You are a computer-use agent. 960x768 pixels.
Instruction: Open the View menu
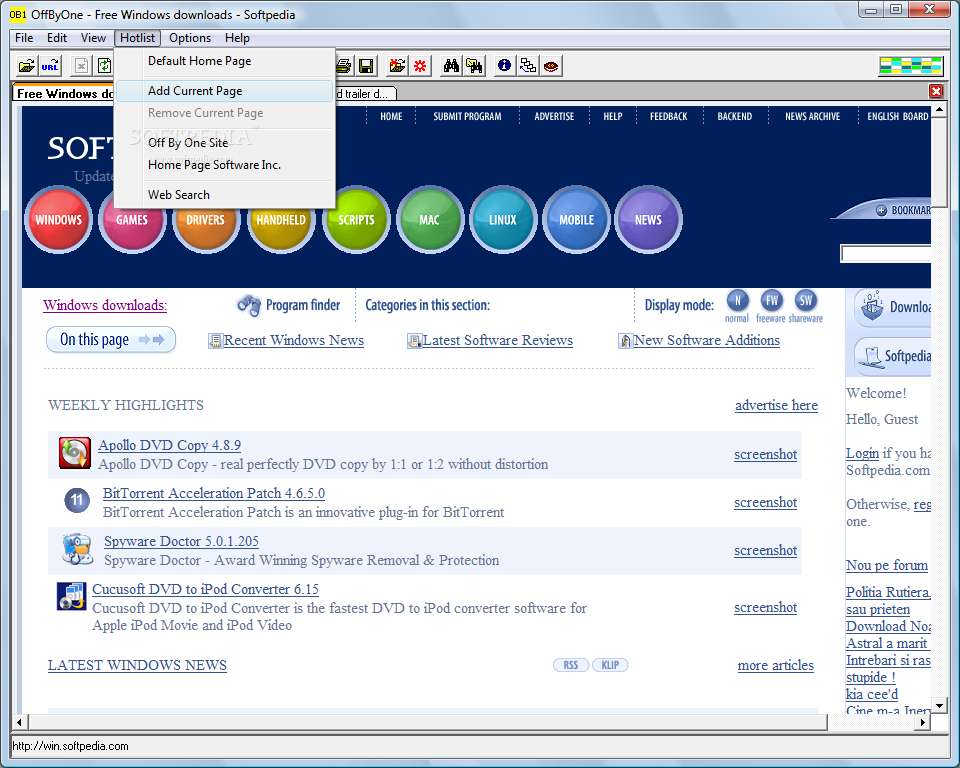point(93,38)
